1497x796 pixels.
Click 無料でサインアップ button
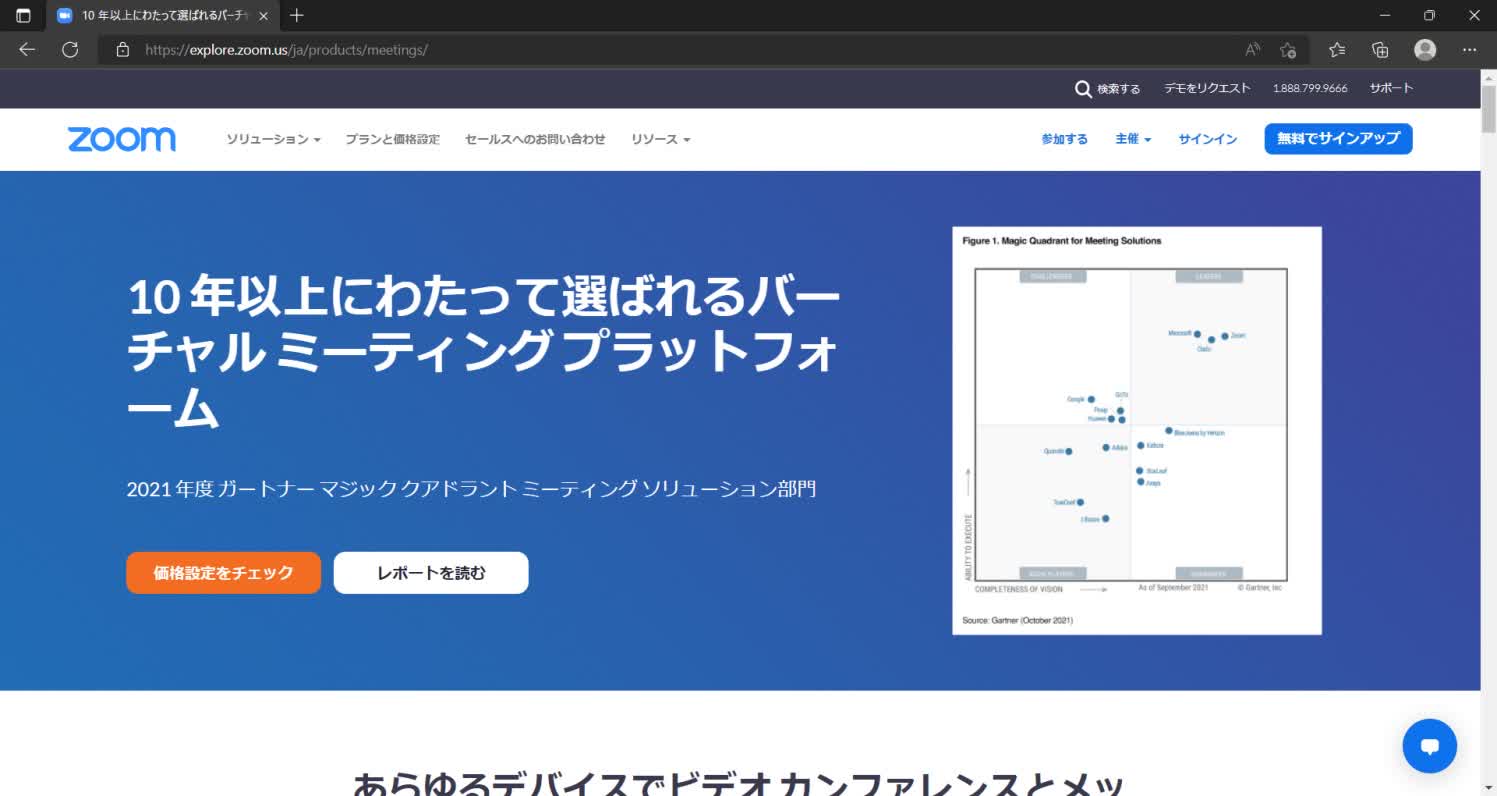point(1338,139)
